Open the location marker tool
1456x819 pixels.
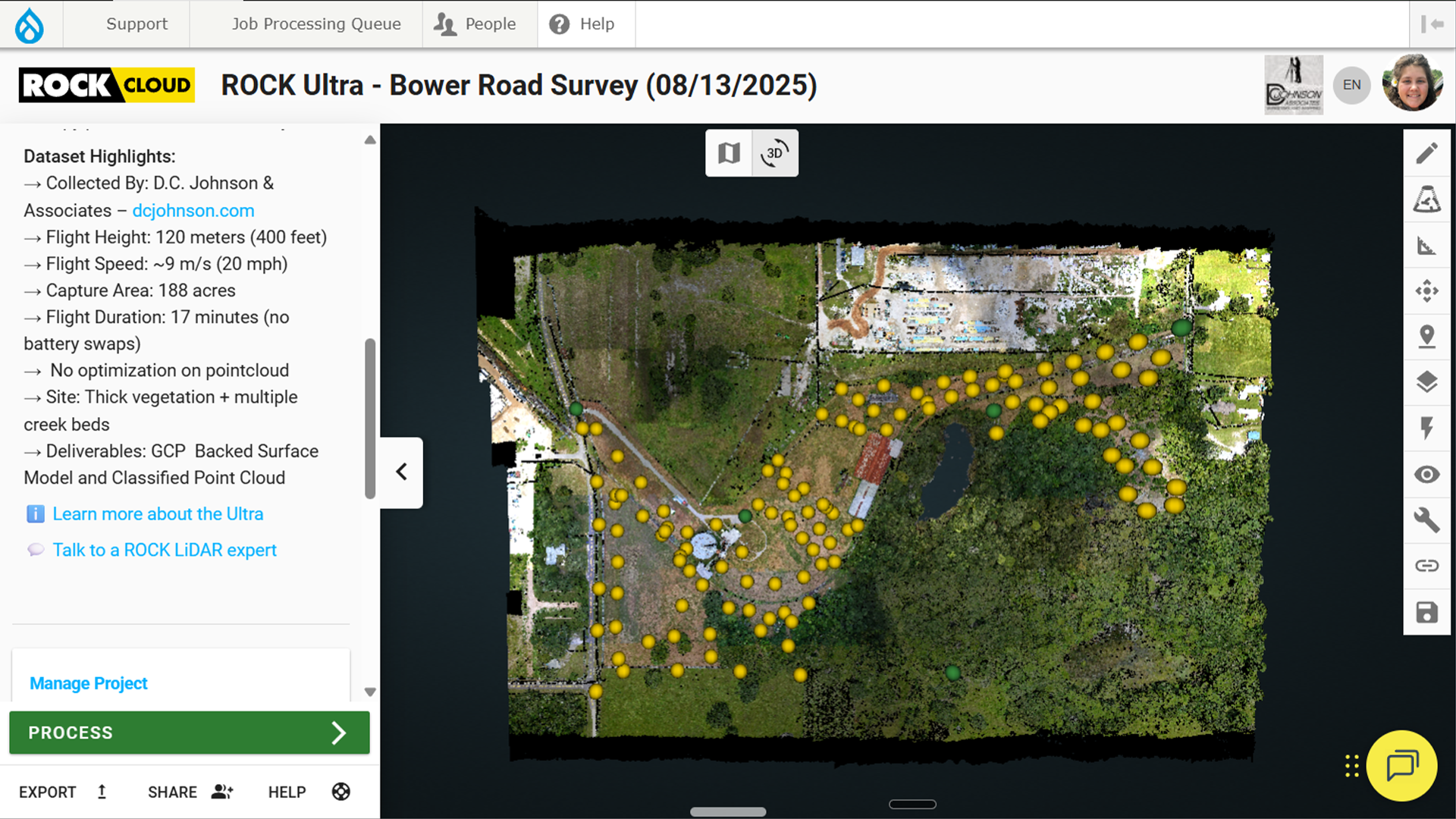pyautogui.click(x=1428, y=337)
